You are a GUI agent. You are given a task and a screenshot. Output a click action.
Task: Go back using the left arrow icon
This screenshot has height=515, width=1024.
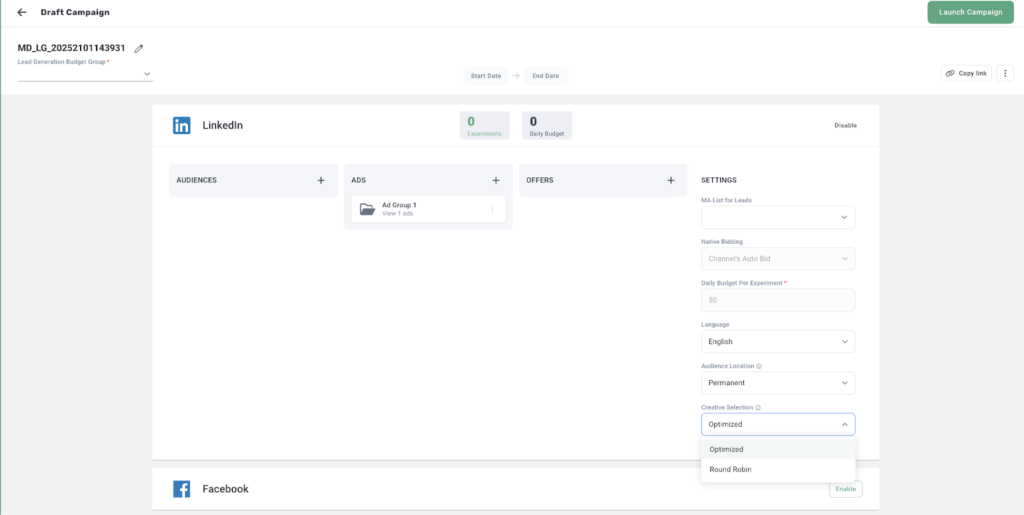coord(22,12)
